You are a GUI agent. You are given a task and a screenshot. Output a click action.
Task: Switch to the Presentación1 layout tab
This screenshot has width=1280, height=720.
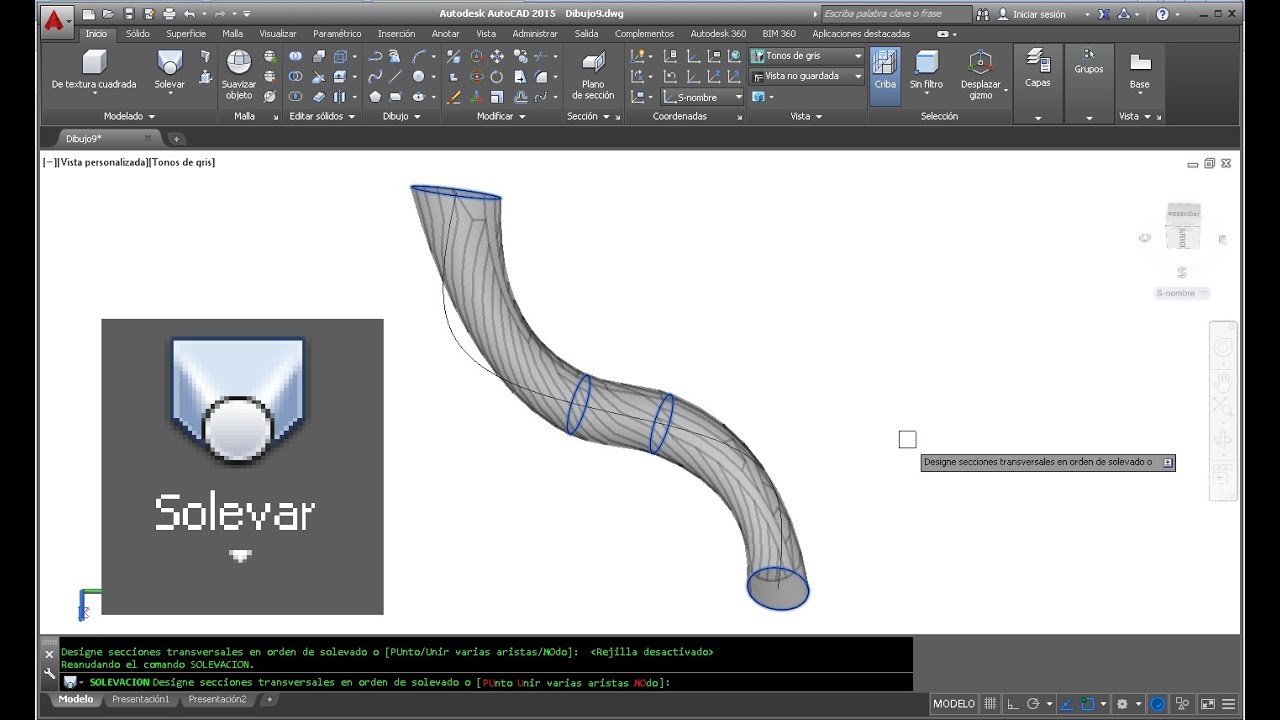tap(141, 699)
